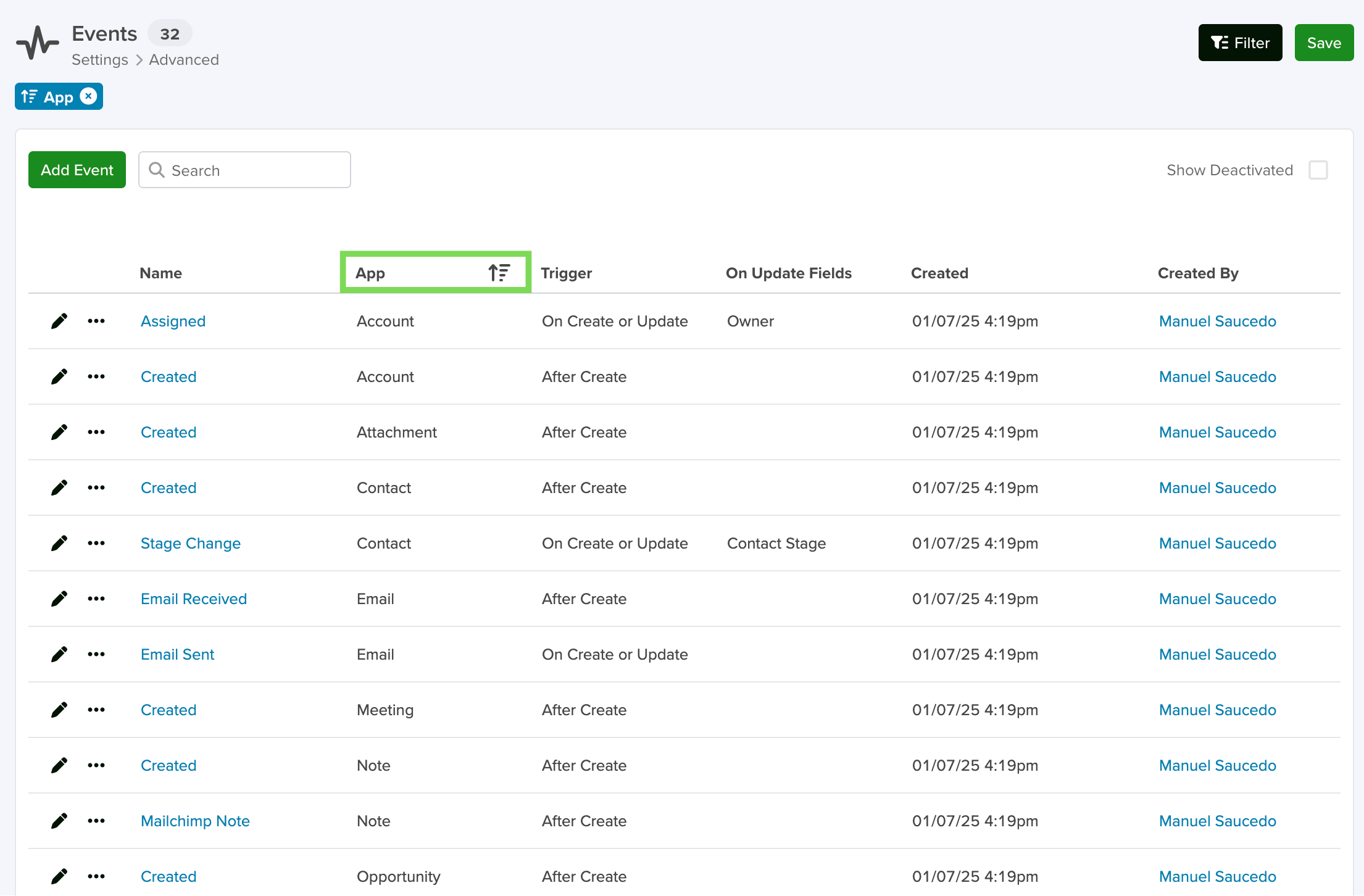The height and width of the screenshot is (896, 1364).
Task: Open Manuel Saucedo profile in Email Sent row
Action: [1218, 654]
